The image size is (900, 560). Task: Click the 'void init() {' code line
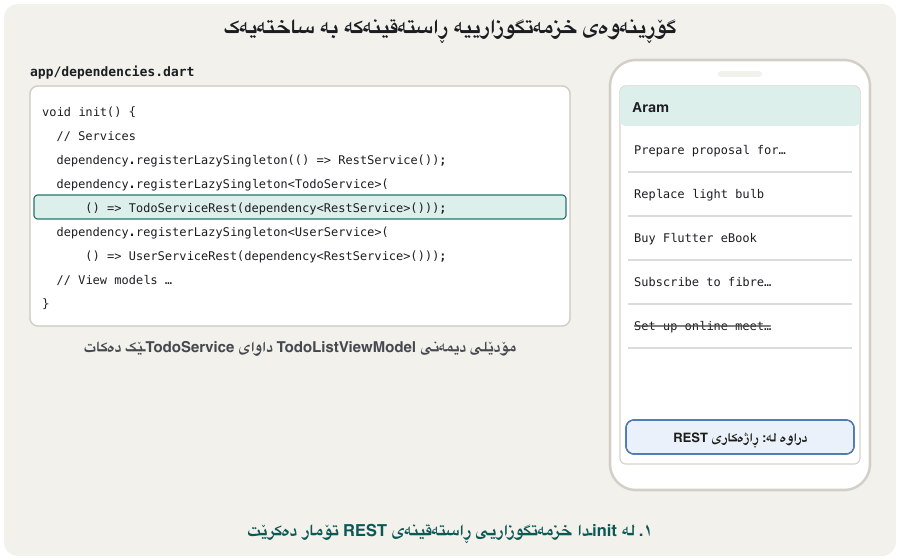click(88, 111)
